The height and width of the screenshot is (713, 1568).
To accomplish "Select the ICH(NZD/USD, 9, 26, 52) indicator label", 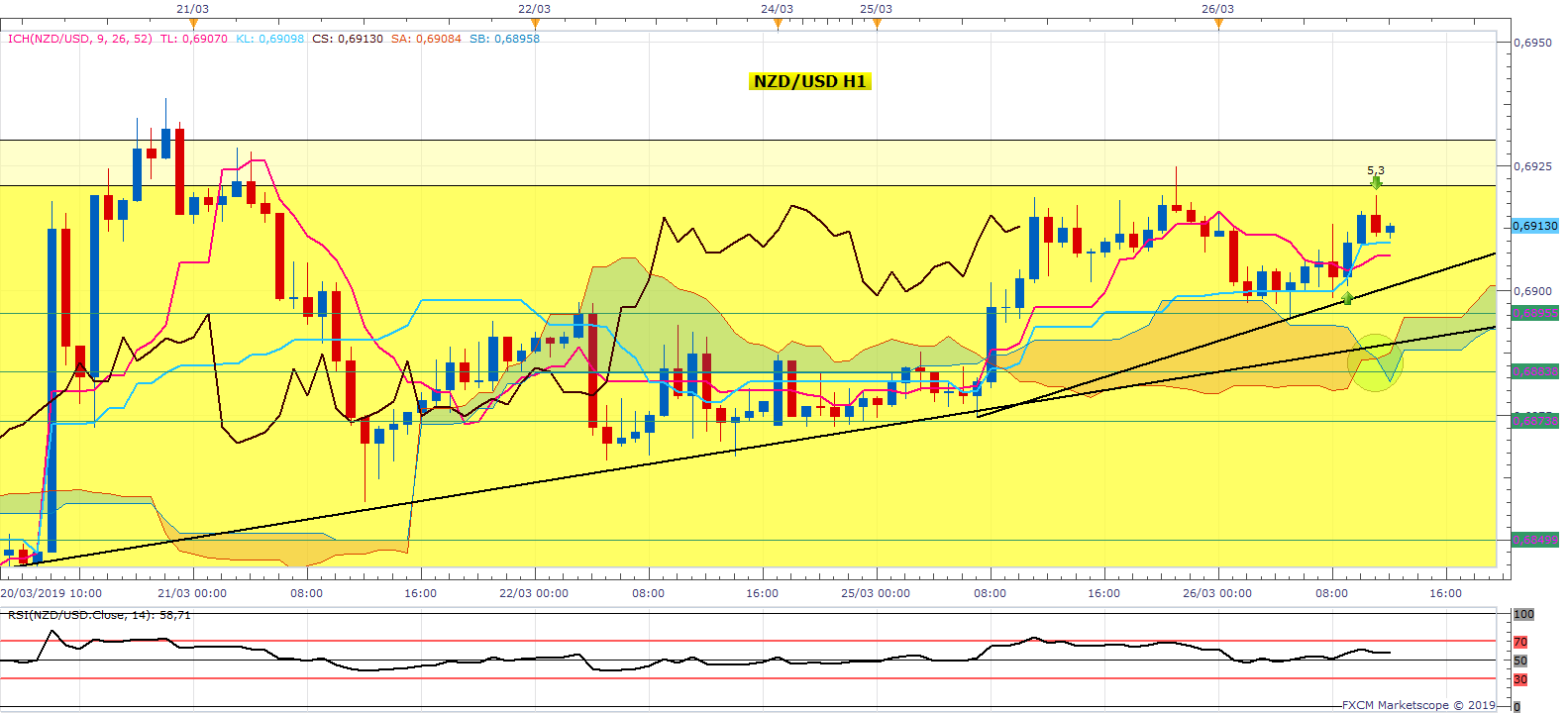I will click(x=80, y=39).
